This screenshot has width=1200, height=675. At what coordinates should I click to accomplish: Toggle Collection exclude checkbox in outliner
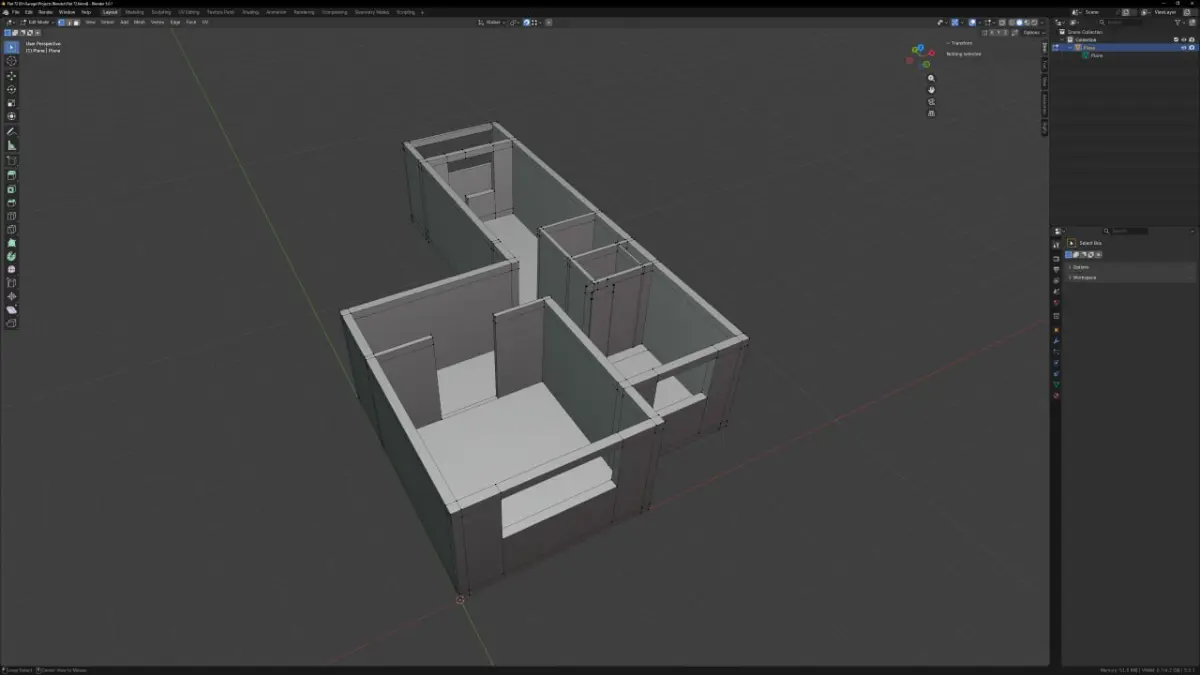[1176, 39]
